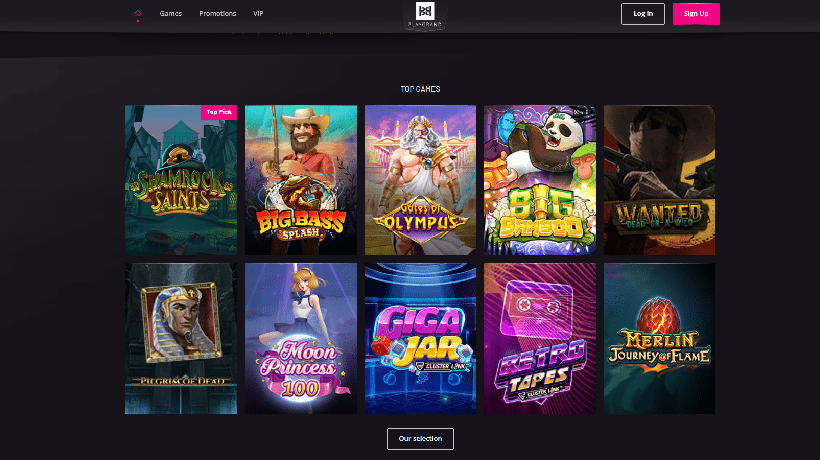This screenshot has height=460, width=820.
Task: Click the Log In button
Action: [643, 14]
